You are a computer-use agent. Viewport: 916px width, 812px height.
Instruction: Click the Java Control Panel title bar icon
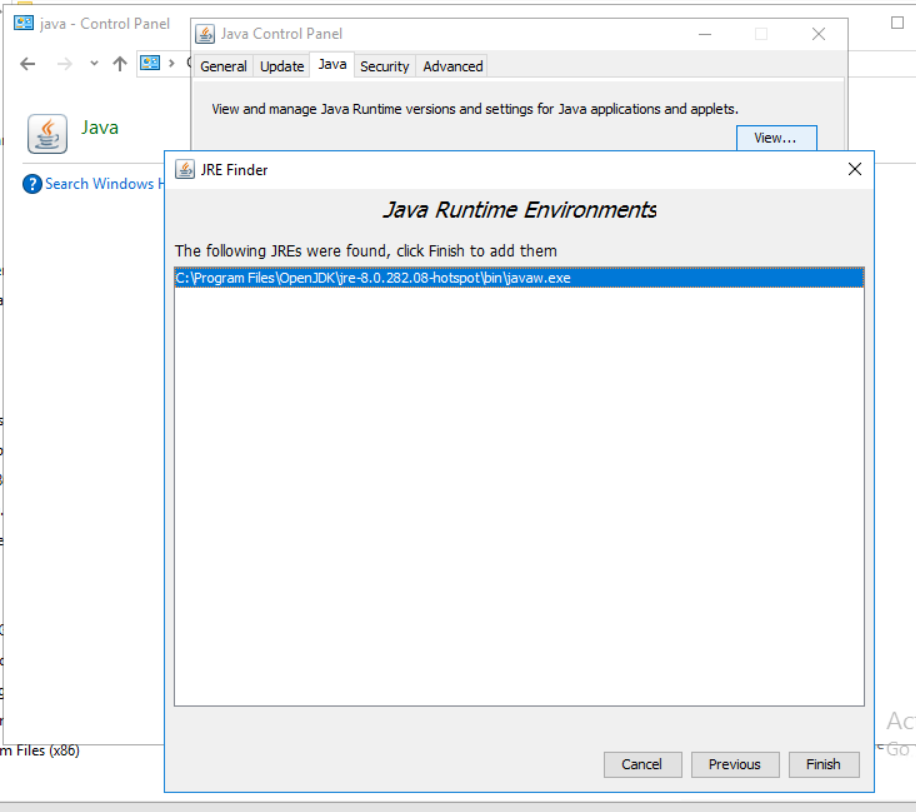click(x=204, y=34)
